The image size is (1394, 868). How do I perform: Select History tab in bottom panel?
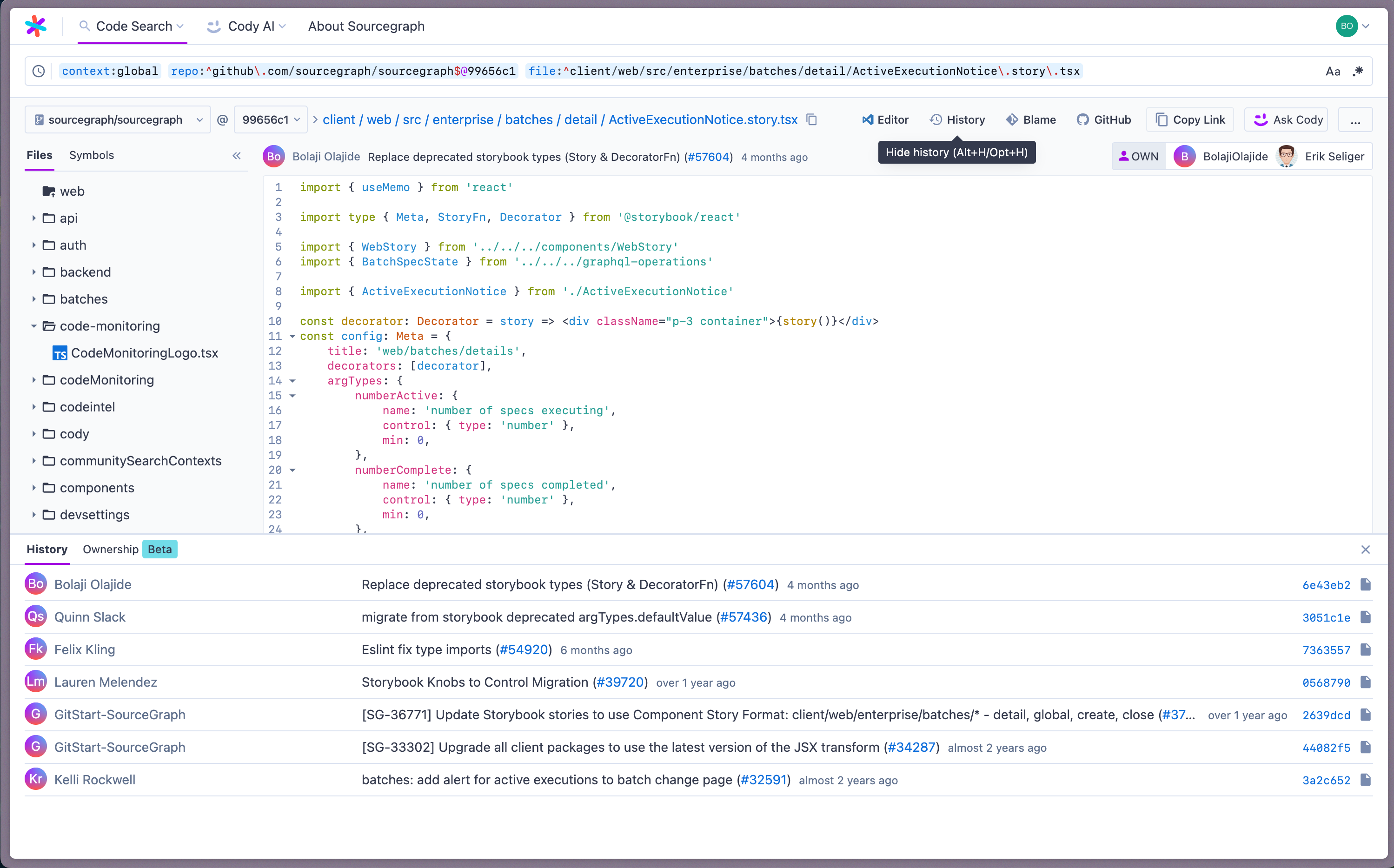pyautogui.click(x=46, y=550)
